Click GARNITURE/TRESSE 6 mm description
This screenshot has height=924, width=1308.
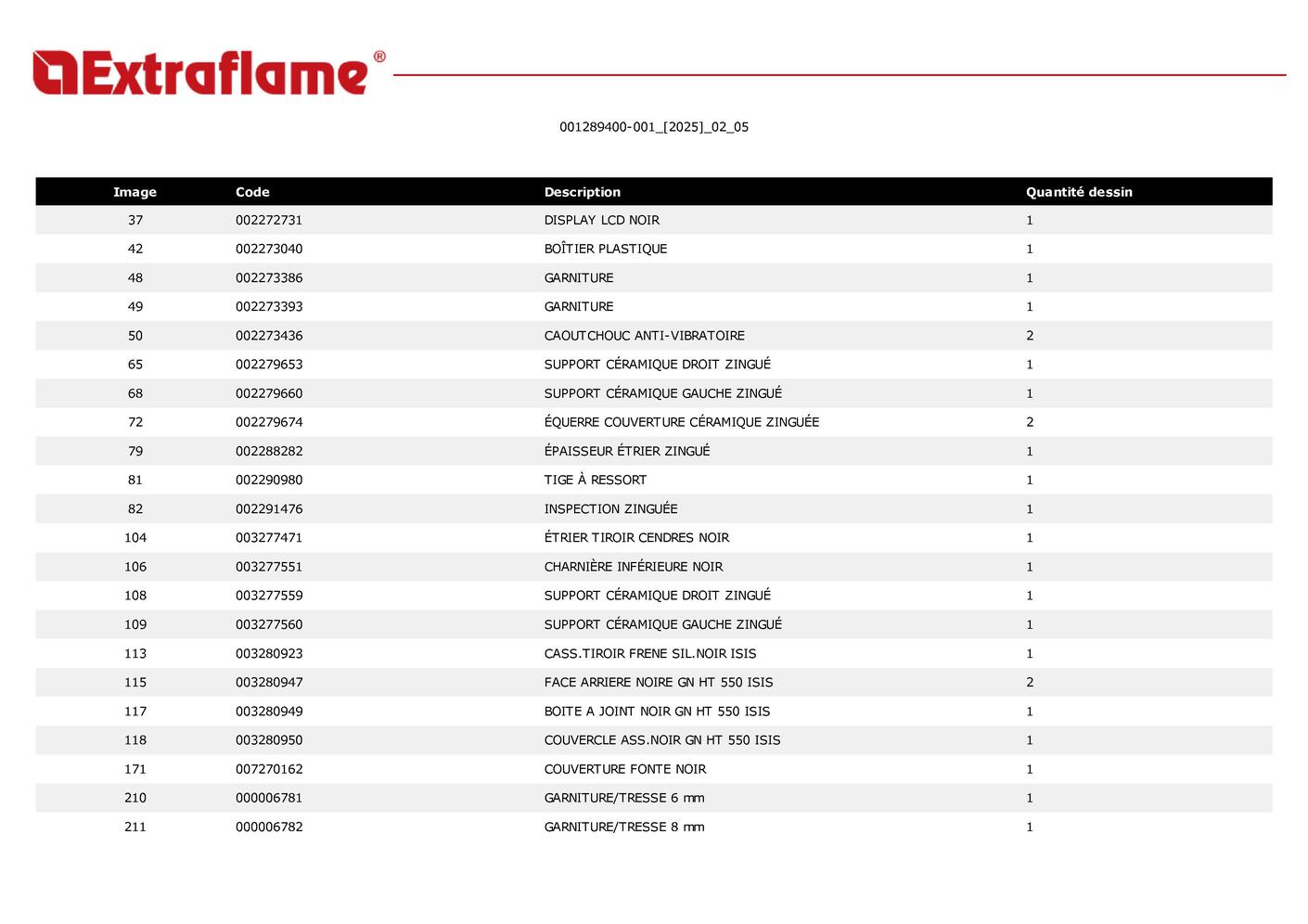623,798
